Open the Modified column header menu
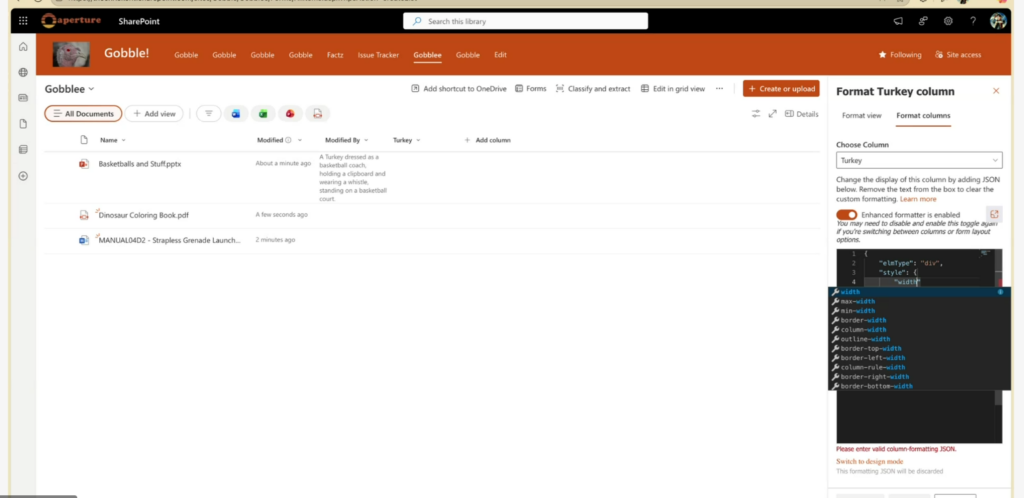The width and height of the screenshot is (1024, 498). click(x=280, y=140)
